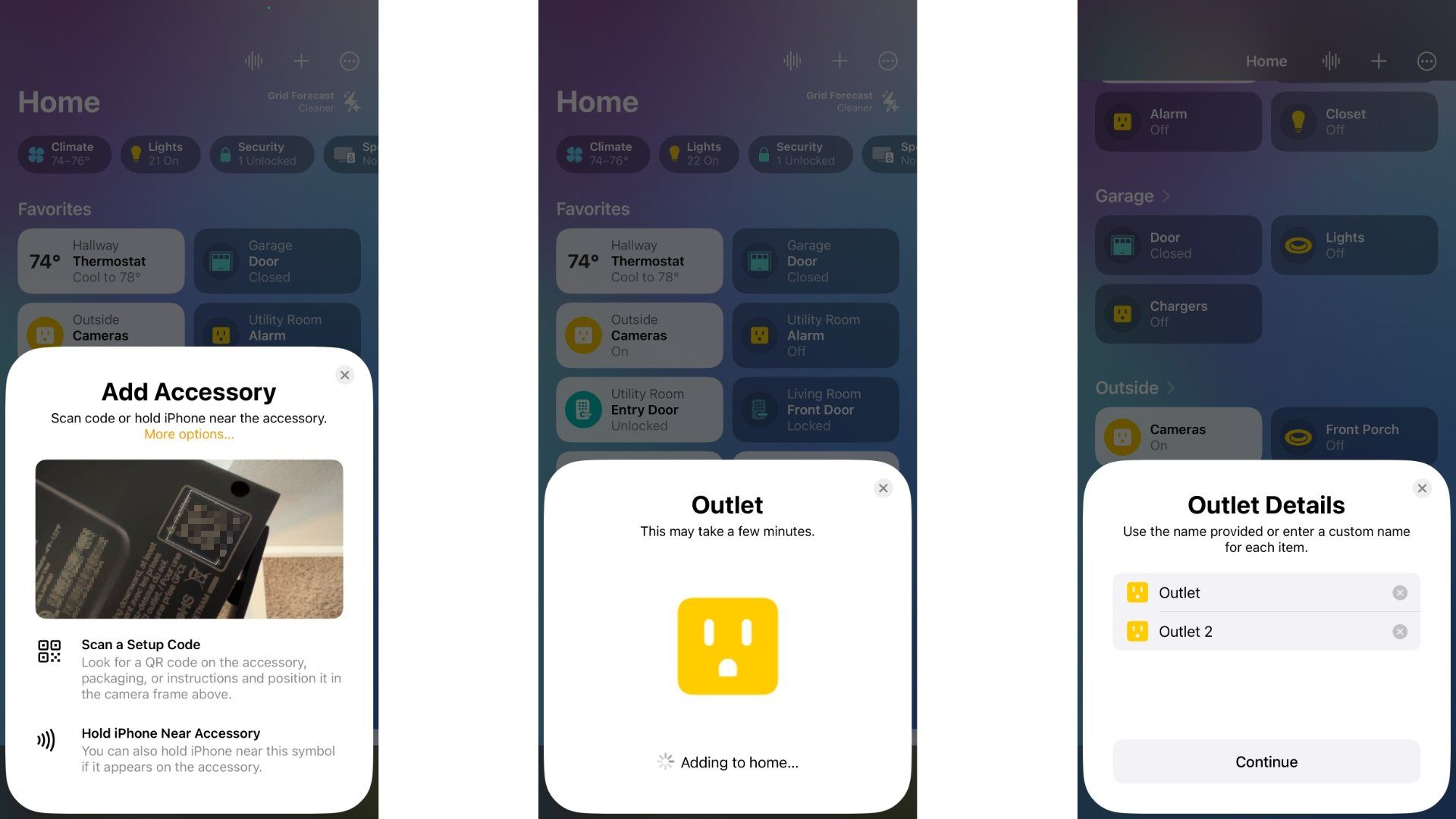Select the Home tab label
The width and height of the screenshot is (1456, 819).
[1265, 62]
